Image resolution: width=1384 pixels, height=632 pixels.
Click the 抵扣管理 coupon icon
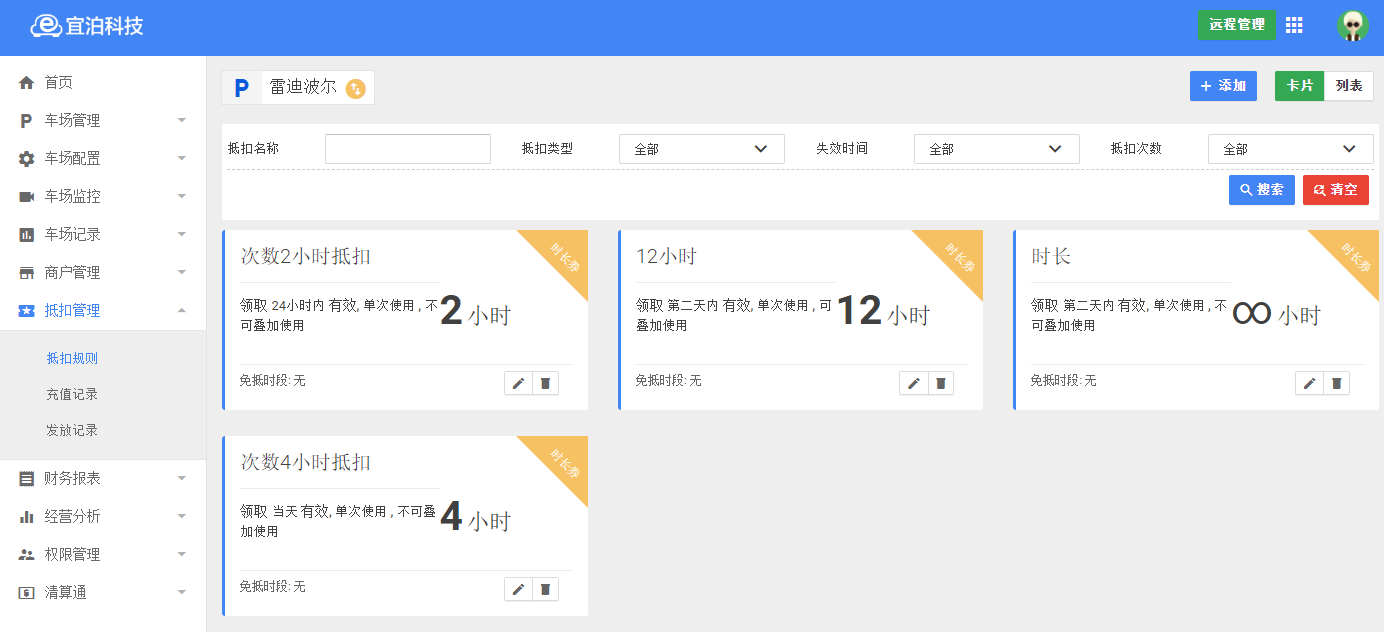[26, 311]
